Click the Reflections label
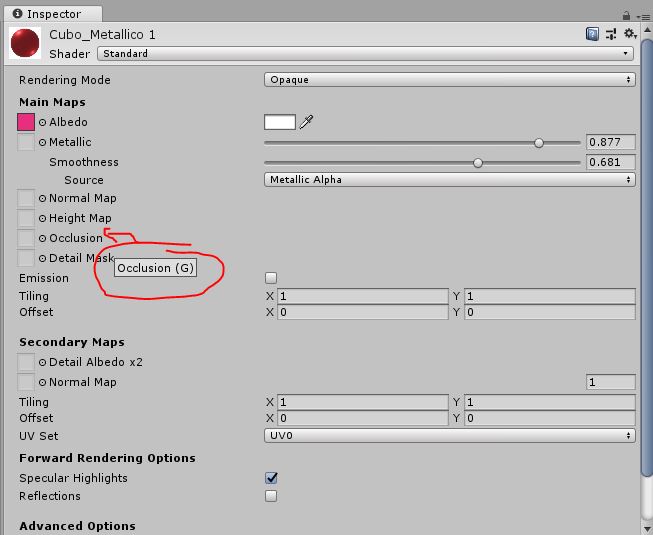 tap(50, 496)
